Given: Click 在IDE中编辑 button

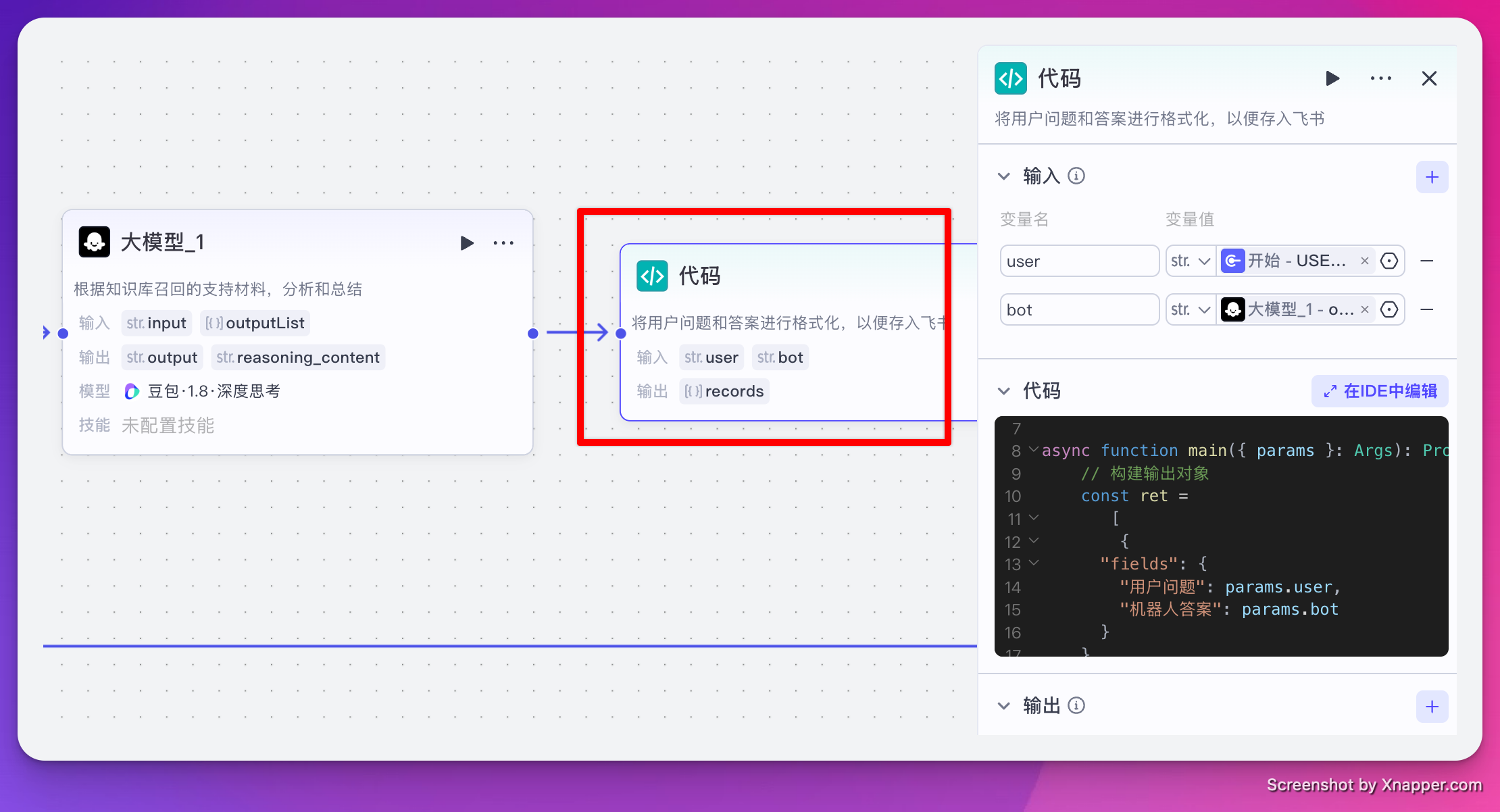Looking at the screenshot, I should coord(1380,391).
